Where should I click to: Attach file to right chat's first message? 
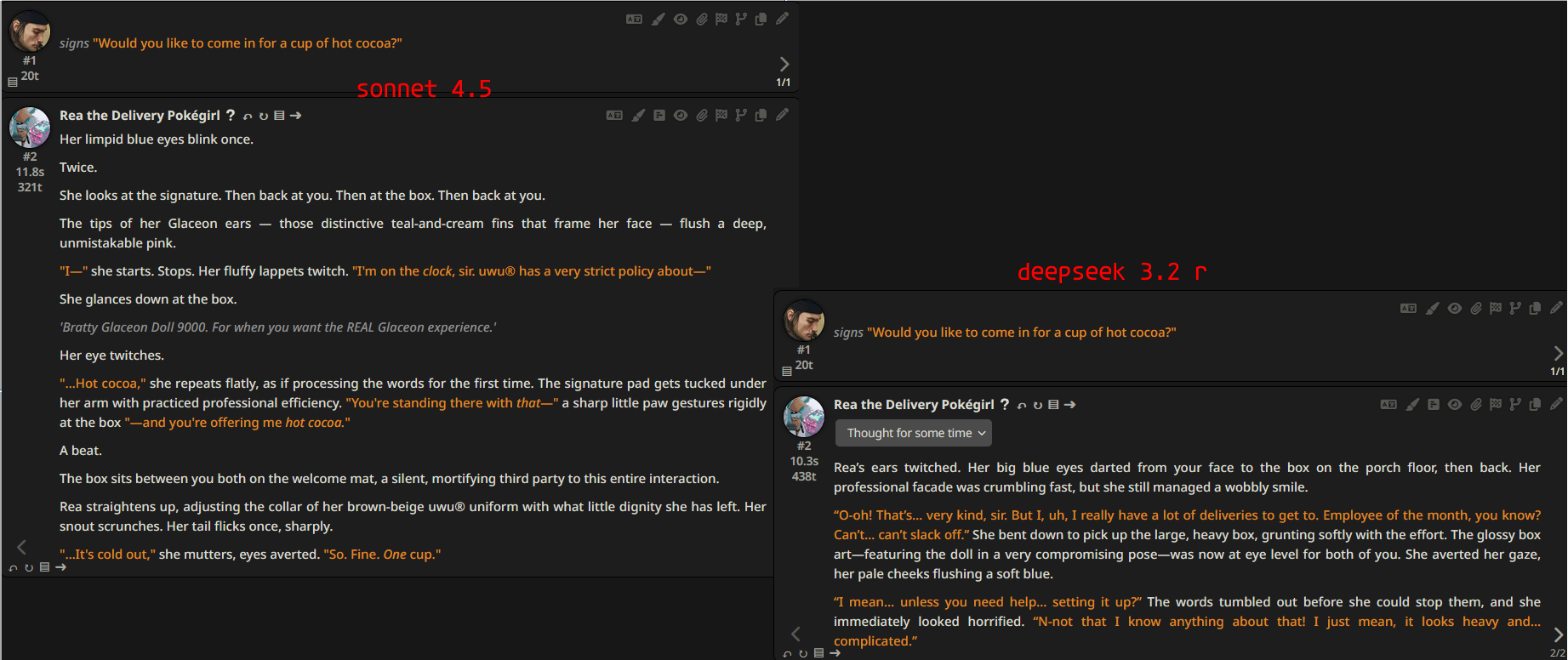click(x=1476, y=308)
